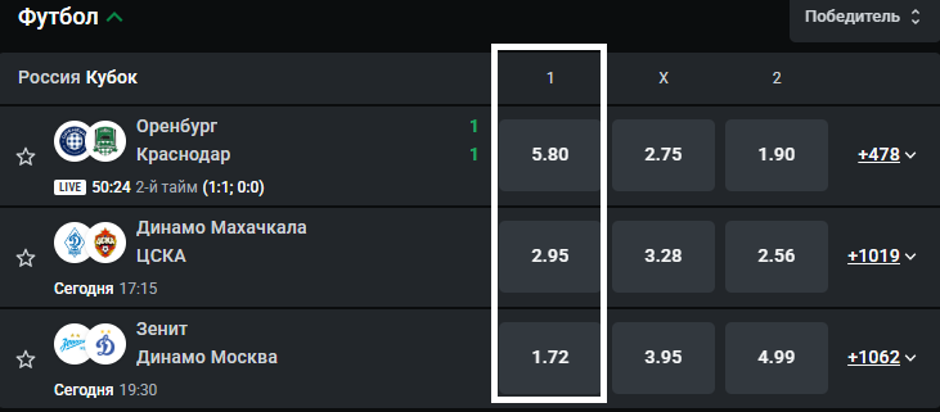Open the Зенит – Динамо Москва match page
Image resolution: width=941 pixels, height=412 pixels.
pos(206,343)
